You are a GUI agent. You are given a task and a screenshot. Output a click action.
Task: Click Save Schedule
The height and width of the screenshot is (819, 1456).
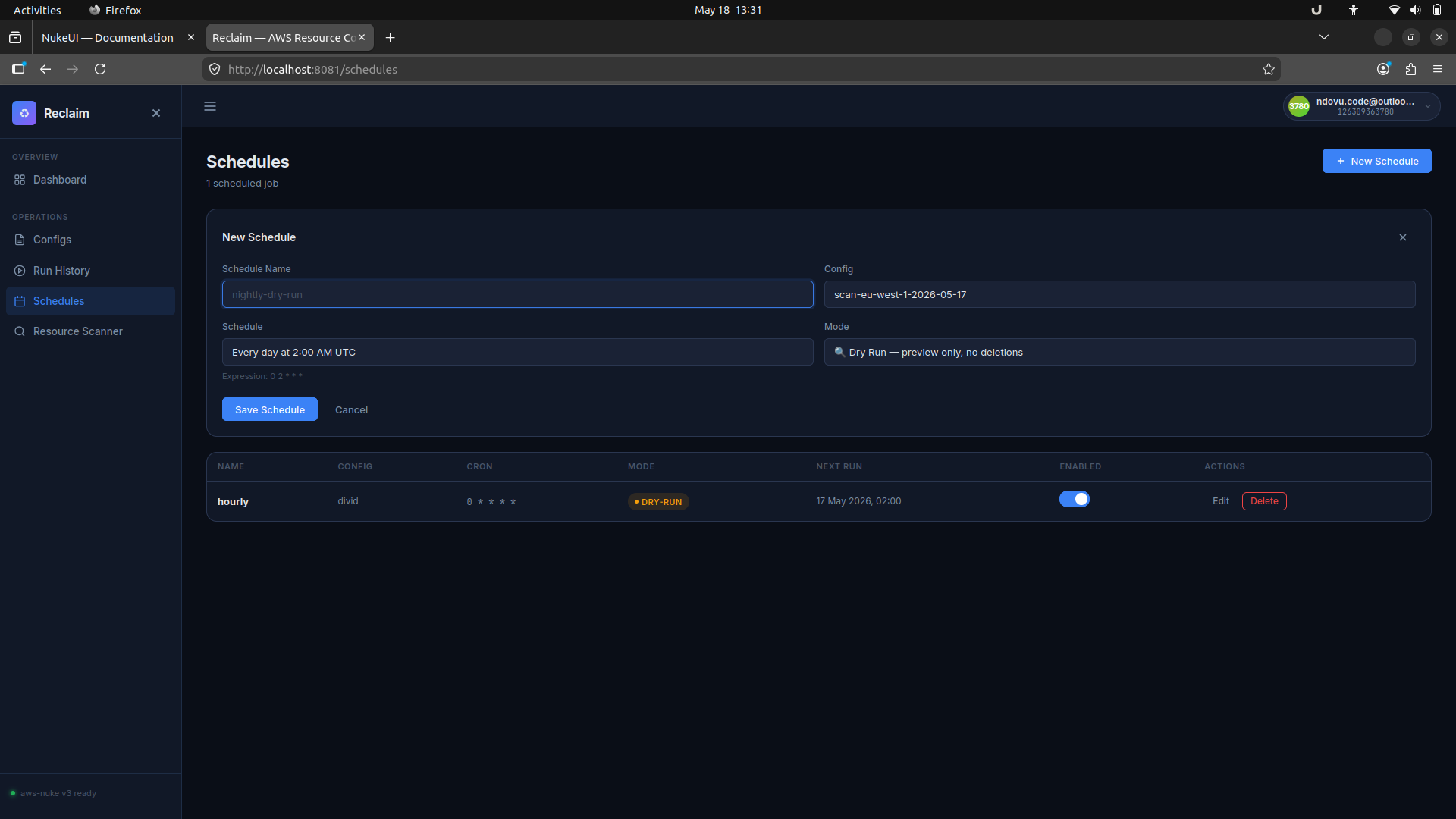click(270, 409)
